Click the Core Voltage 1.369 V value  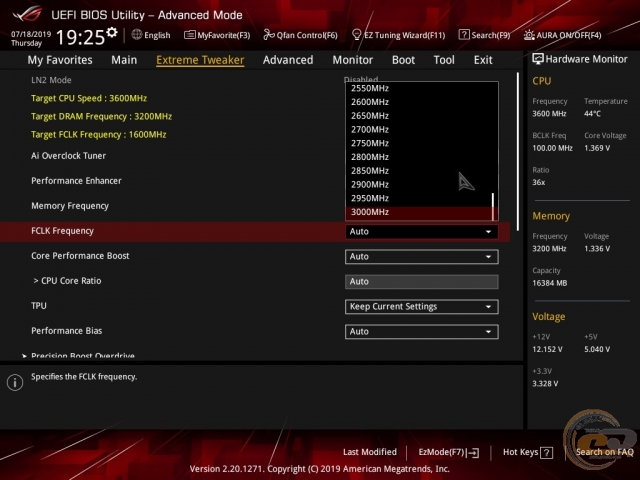coord(597,148)
